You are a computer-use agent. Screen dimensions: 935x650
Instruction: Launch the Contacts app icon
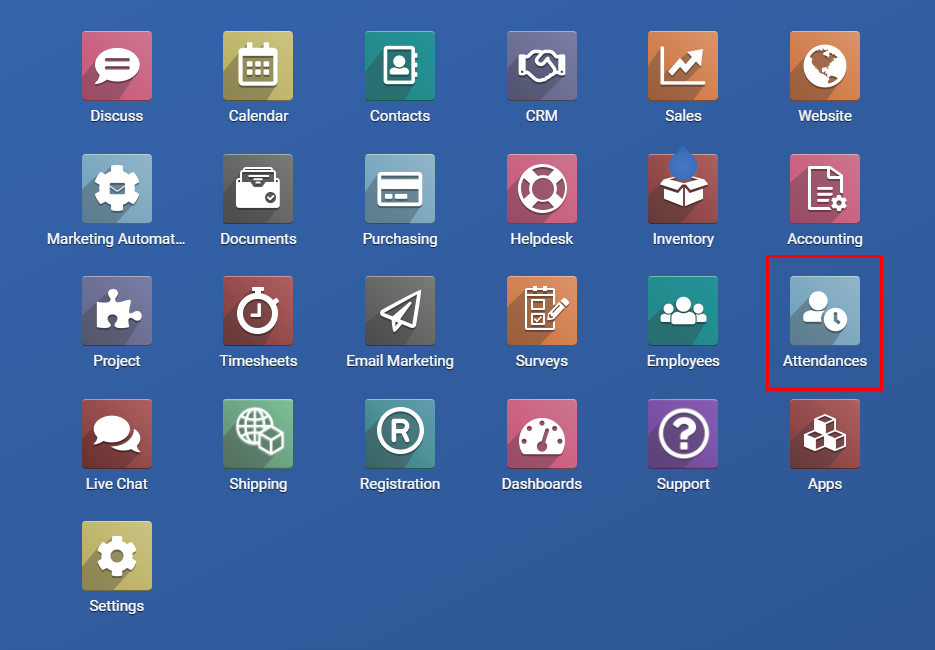click(400, 66)
